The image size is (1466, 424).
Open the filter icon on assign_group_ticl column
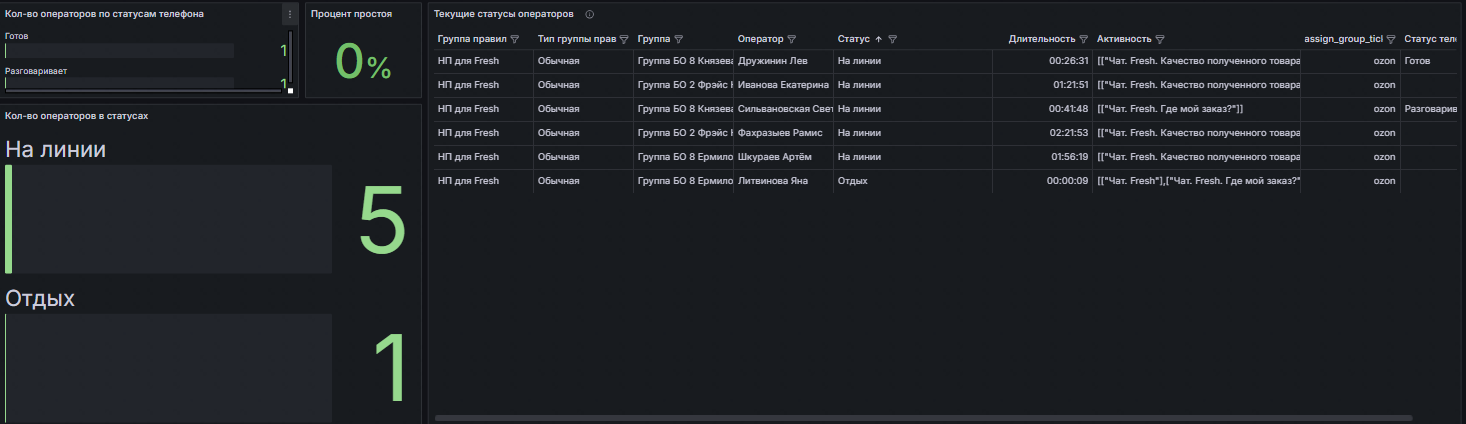point(1390,39)
